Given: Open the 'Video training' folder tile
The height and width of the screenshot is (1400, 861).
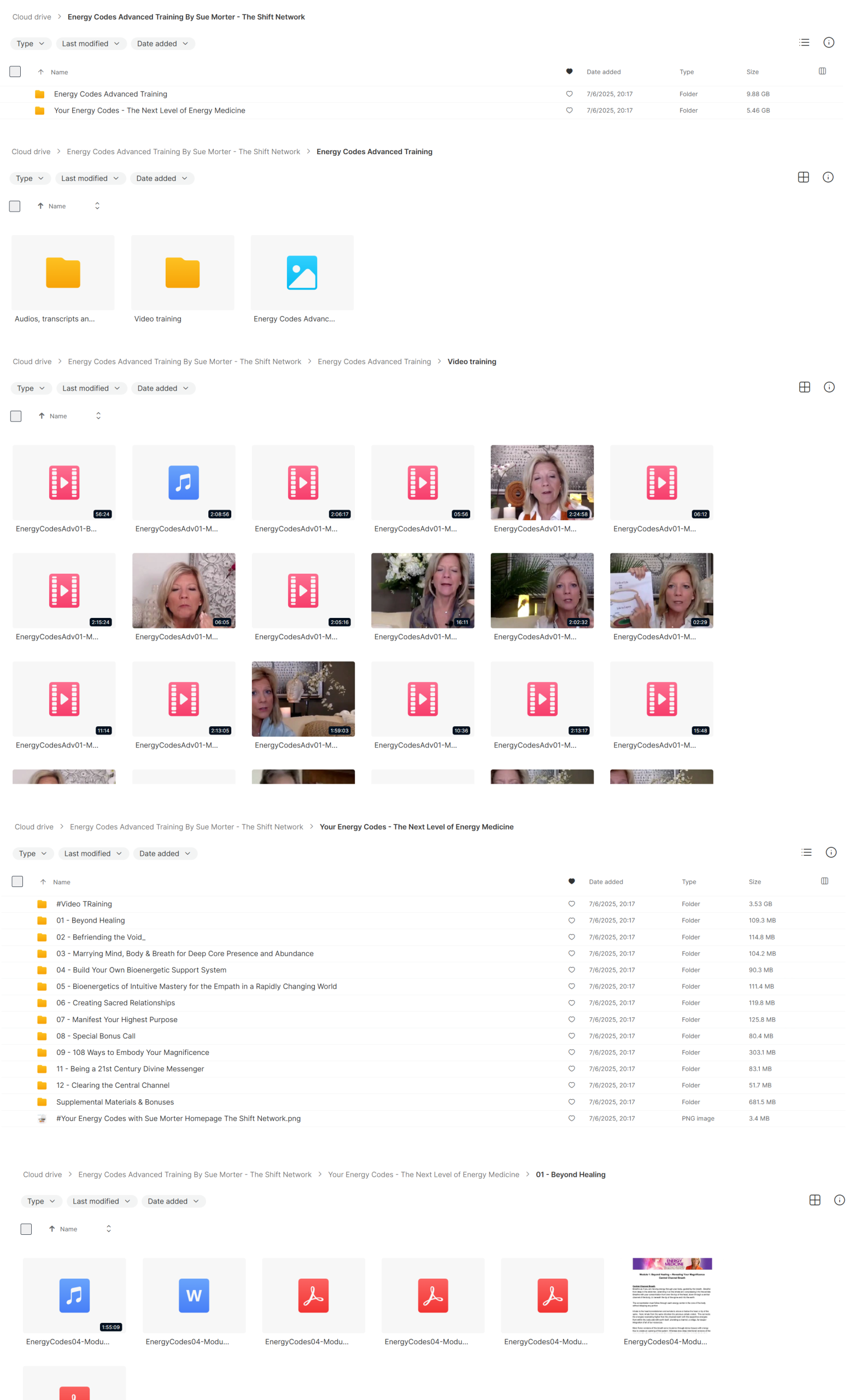Looking at the screenshot, I should tap(182, 279).
